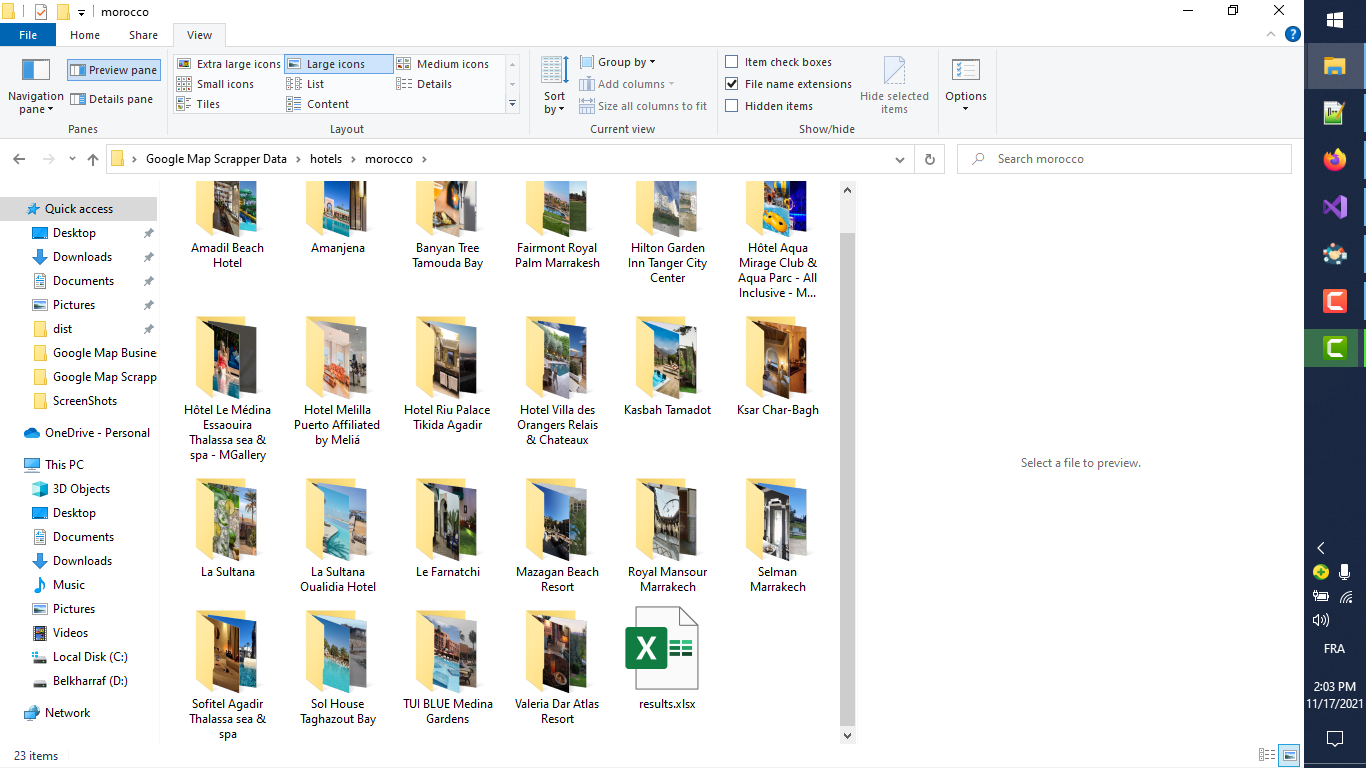Select the Kasbah Tamadot folder

click(x=668, y=367)
